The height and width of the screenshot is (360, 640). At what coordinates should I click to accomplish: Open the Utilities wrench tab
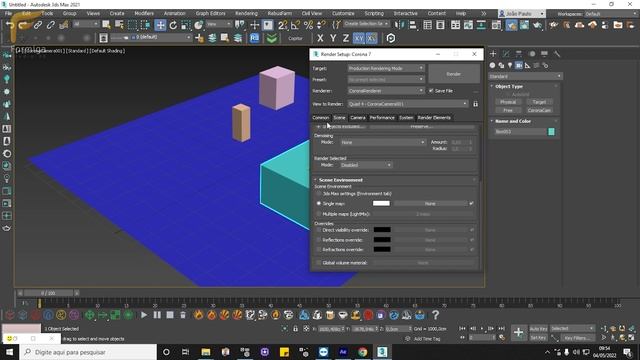557,53
